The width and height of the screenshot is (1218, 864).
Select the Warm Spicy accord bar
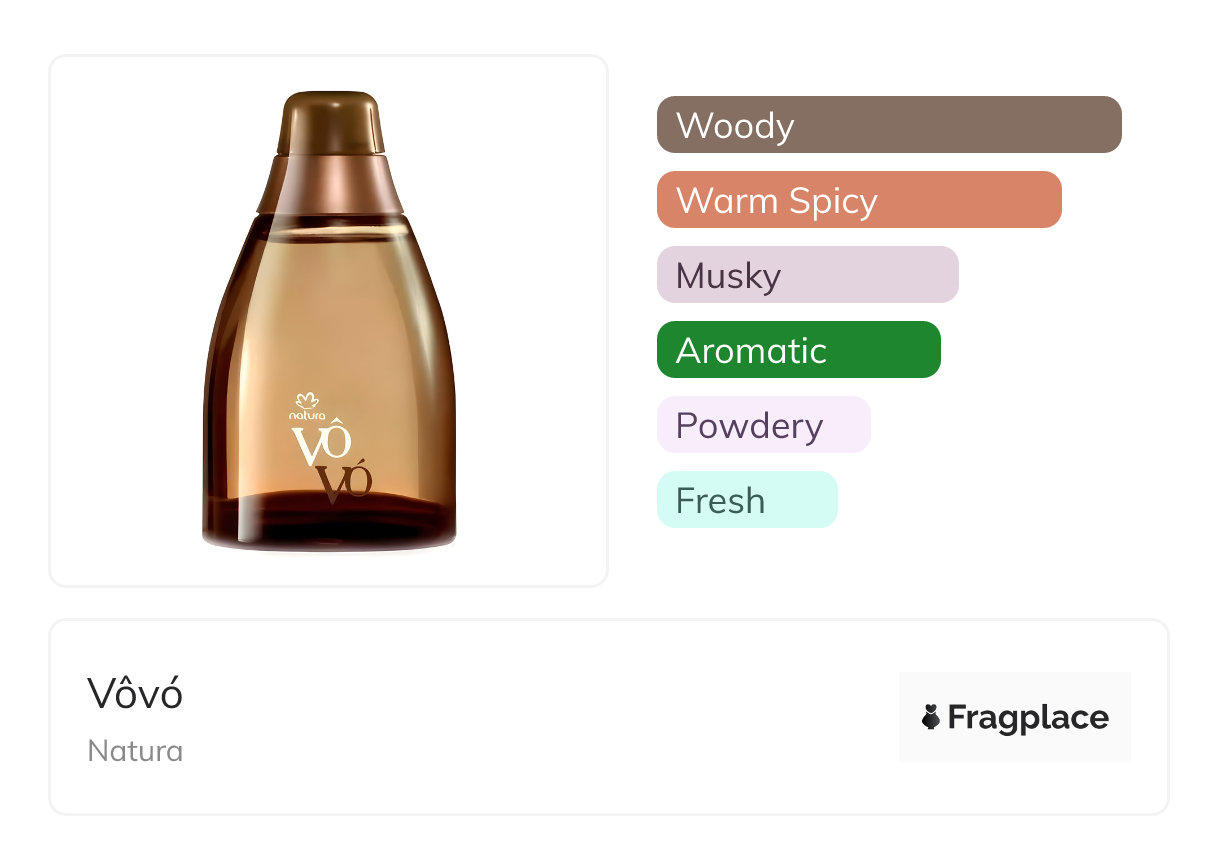click(858, 200)
